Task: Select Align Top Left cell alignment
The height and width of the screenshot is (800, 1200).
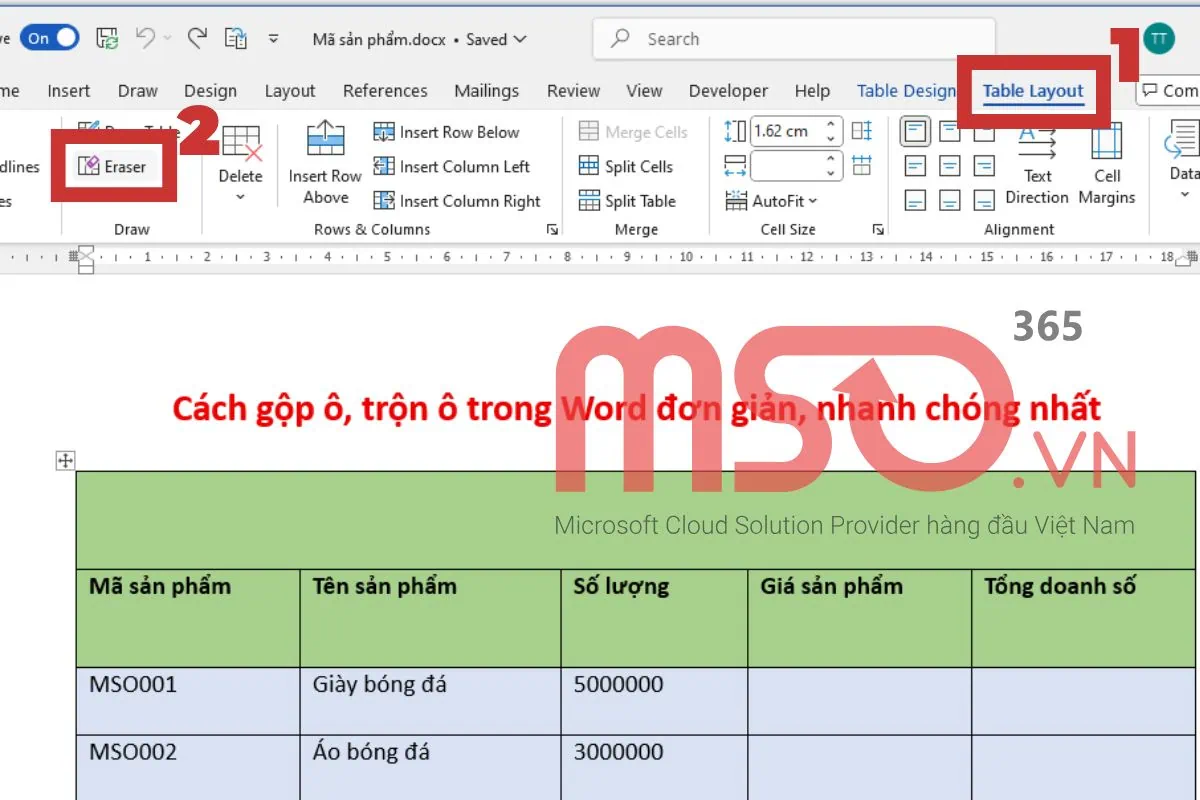Action: click(915, 131)
